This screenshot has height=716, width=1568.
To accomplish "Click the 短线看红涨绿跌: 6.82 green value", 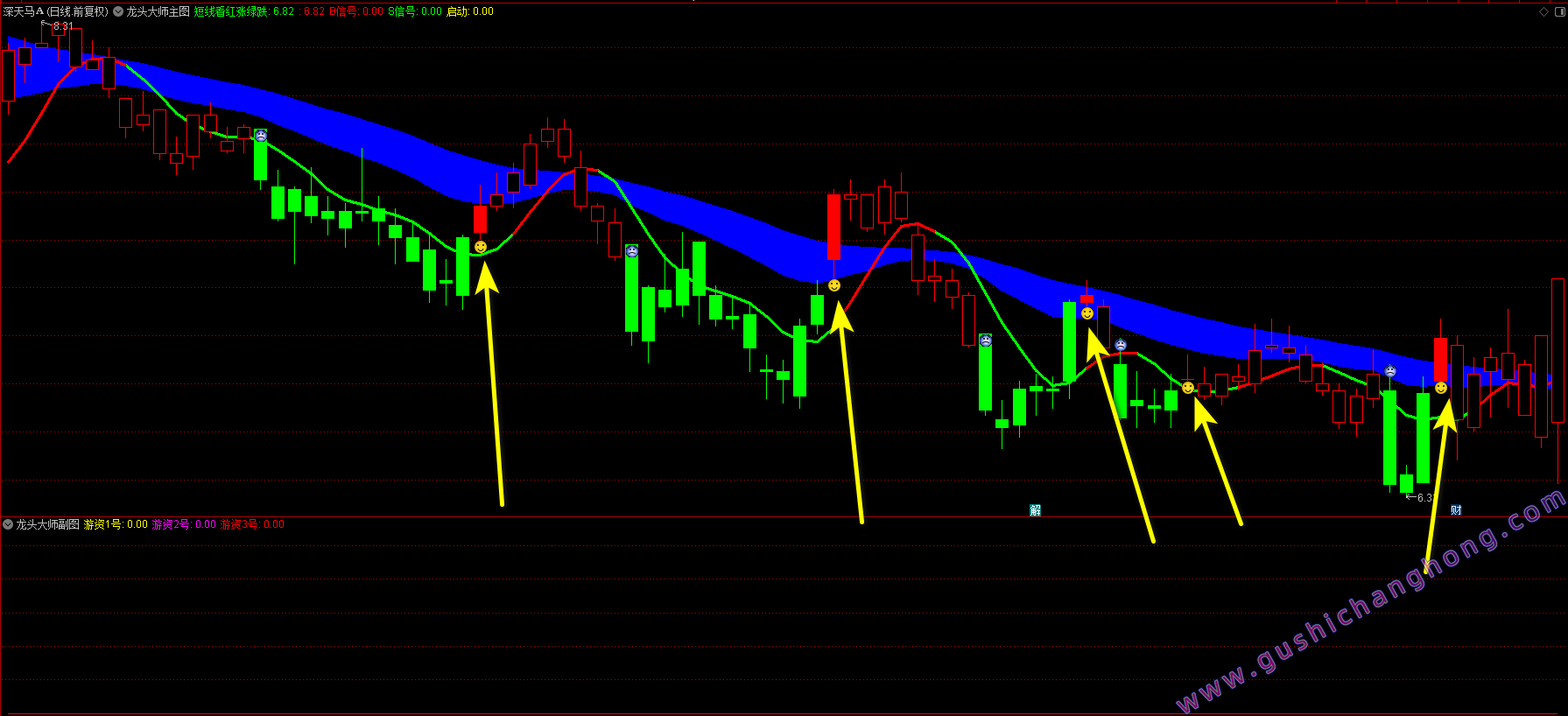I will (244, 11).
